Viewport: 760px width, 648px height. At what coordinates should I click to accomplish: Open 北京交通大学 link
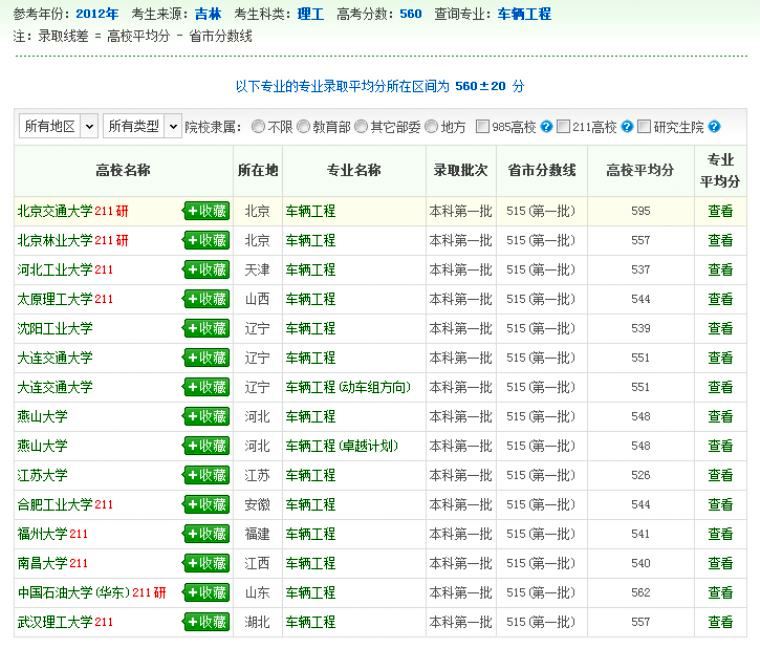click(x=55, y=211)
